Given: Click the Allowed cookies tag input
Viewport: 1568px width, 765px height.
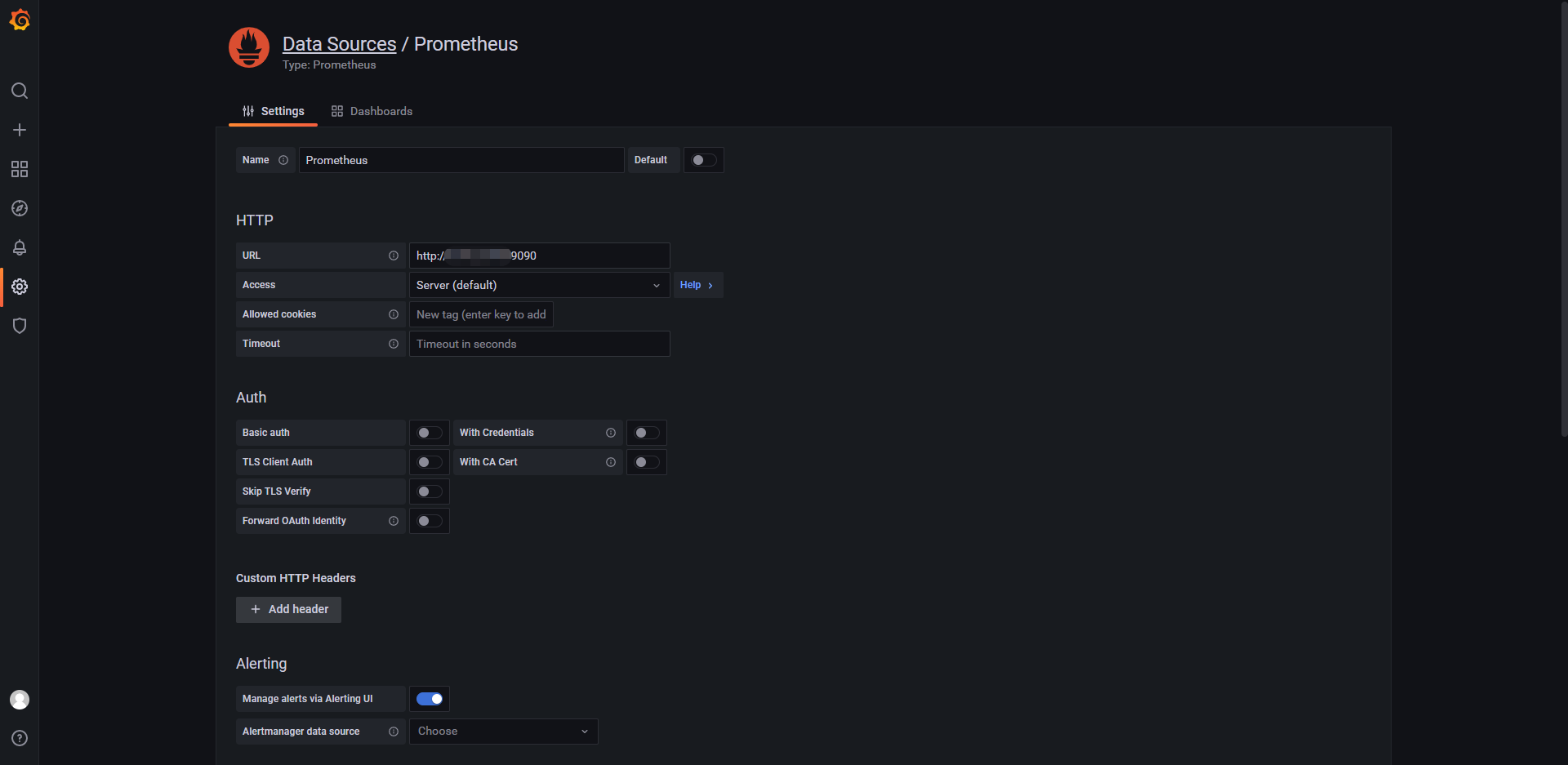Looking at the screenshot, I should [481, 314].
